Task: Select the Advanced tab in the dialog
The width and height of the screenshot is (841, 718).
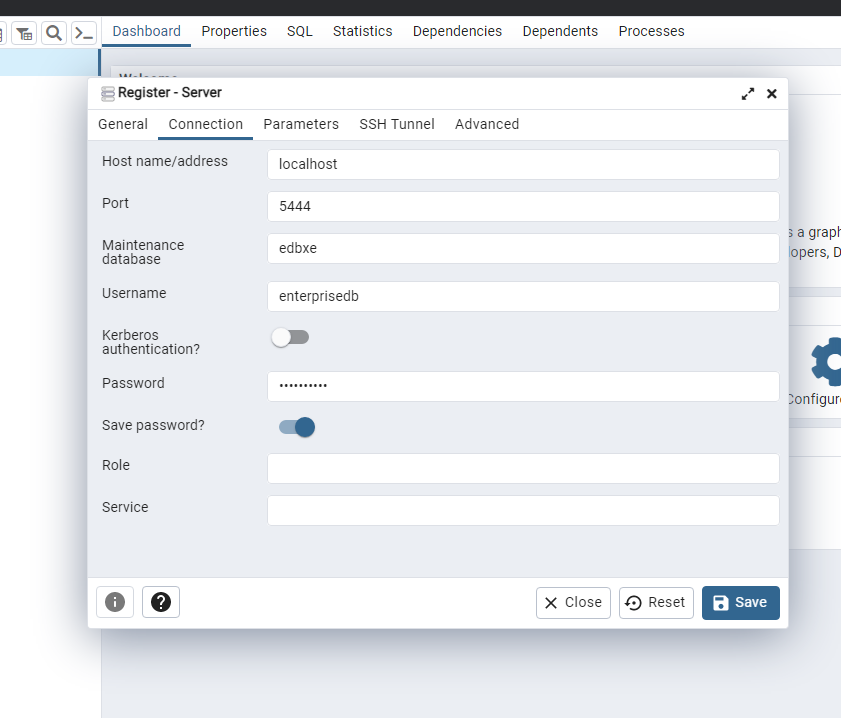Action: pos(487,124)
